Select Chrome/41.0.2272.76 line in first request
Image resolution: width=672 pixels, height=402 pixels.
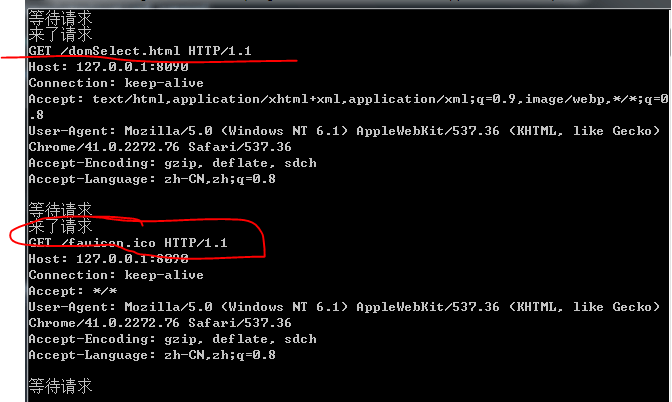pyautogui.click(x=160, y=147)
